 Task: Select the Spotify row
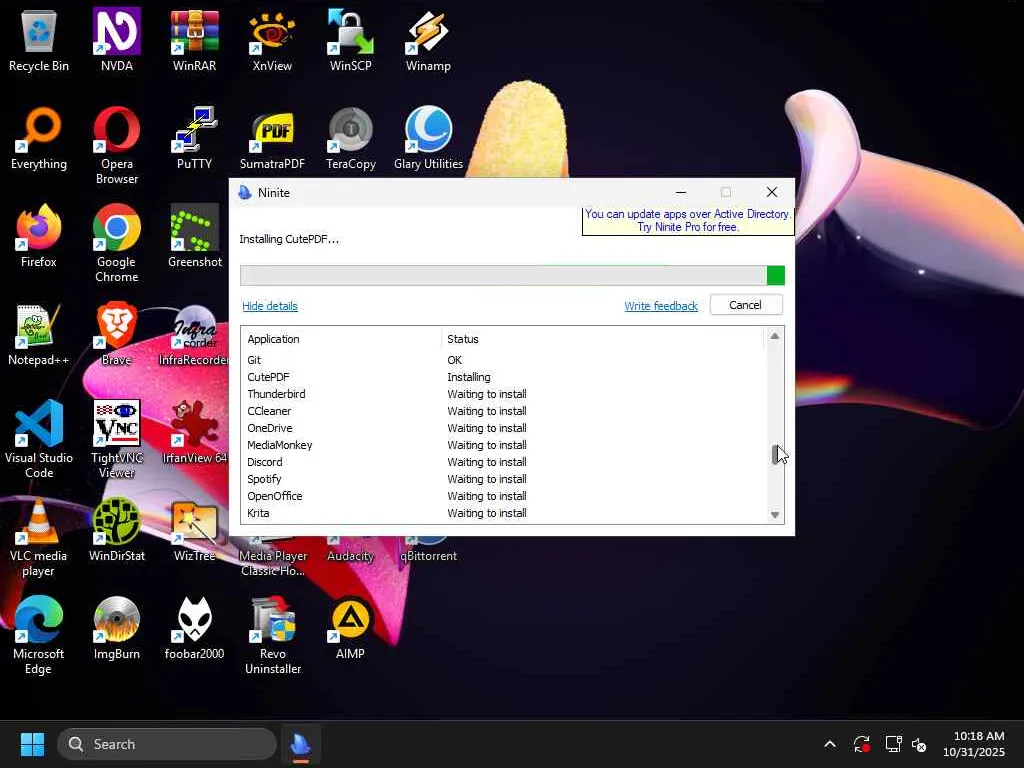pos(503,479)
